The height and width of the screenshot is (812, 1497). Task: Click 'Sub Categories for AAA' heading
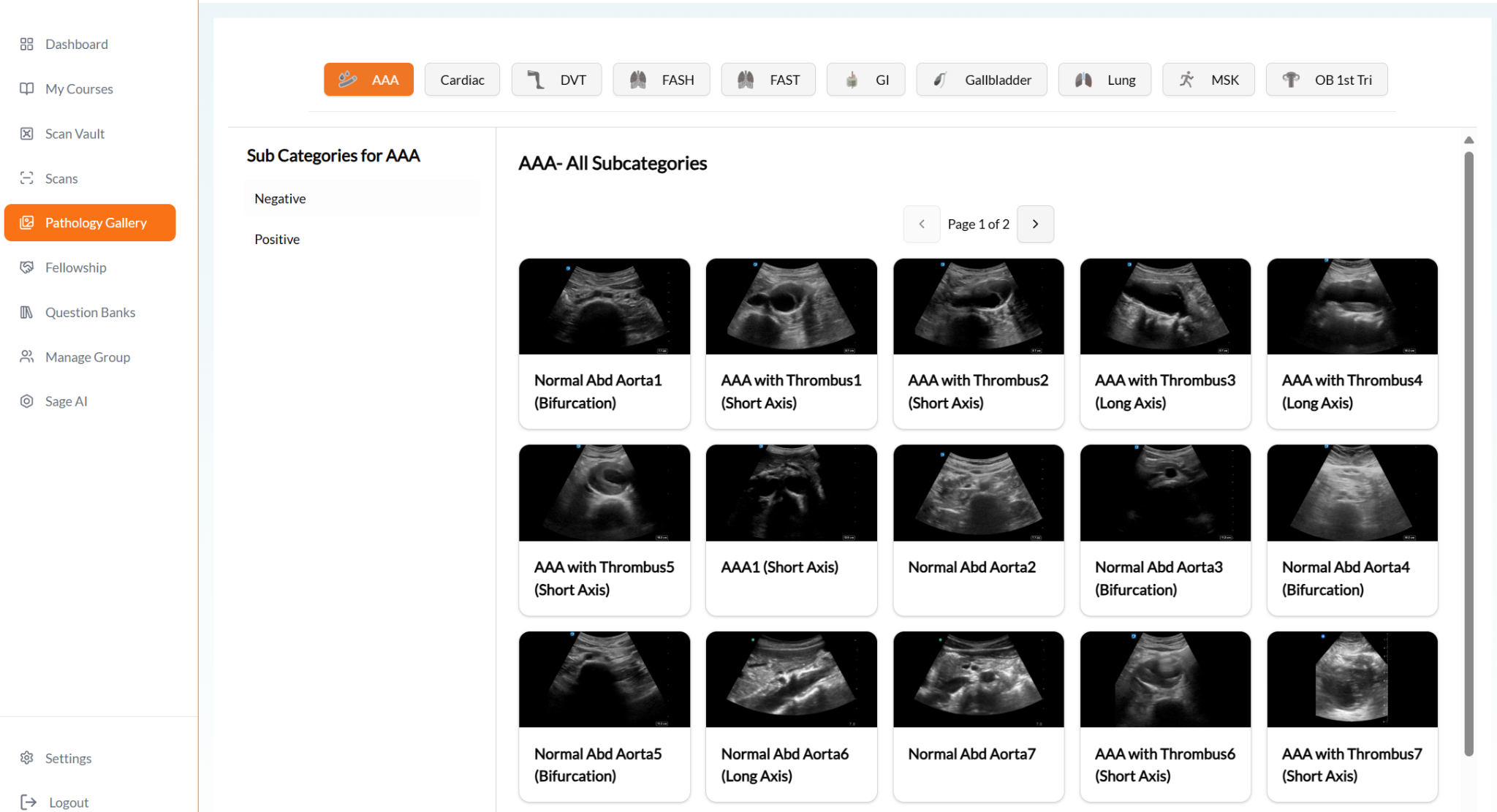coord(333,156)
